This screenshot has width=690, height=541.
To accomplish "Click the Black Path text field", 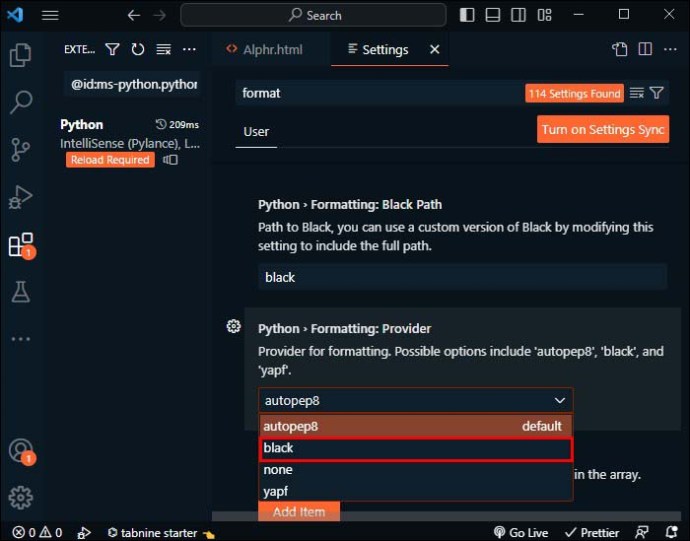I will tap(462, 277).
